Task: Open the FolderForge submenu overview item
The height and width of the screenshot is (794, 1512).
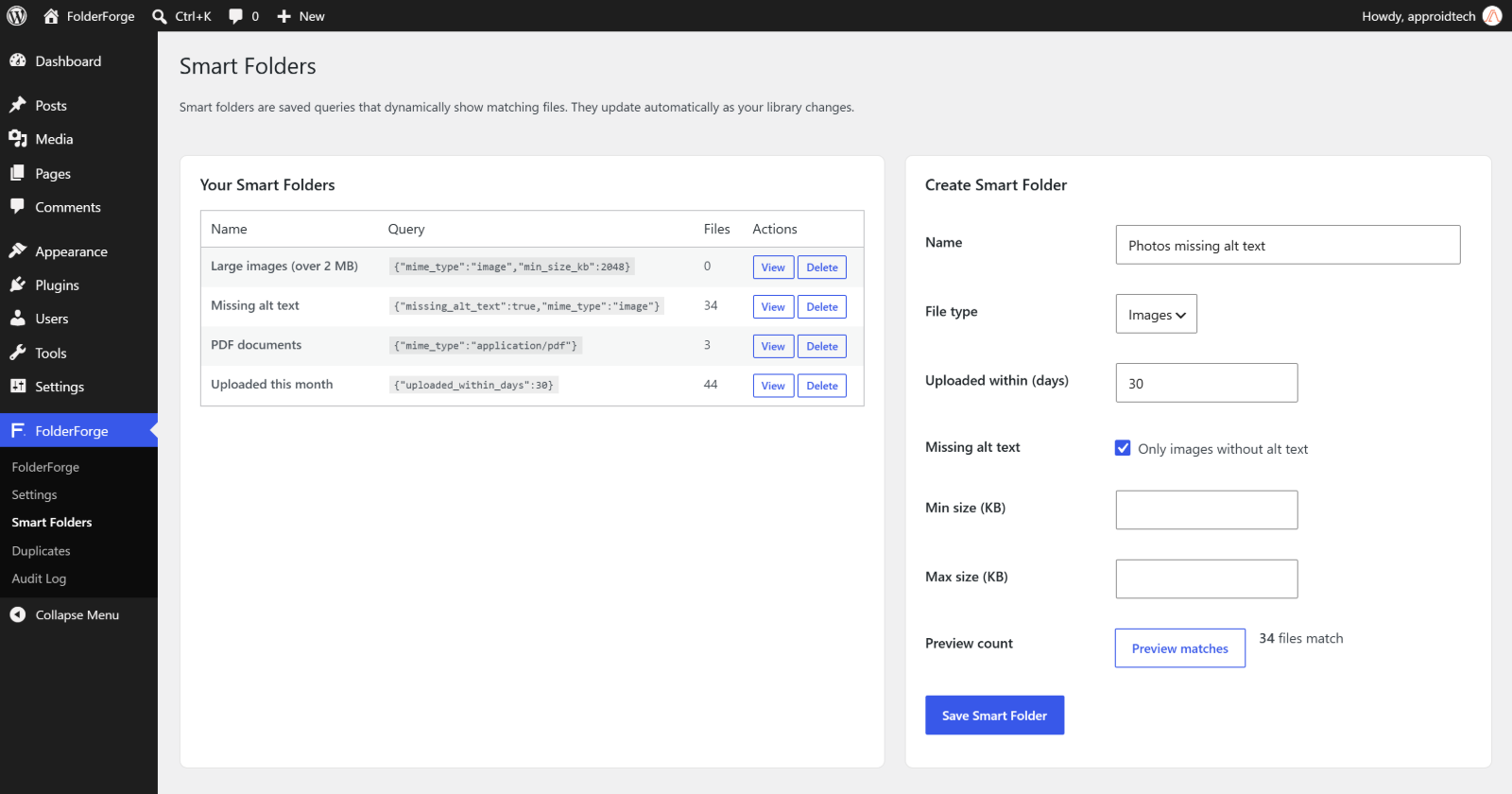Action: click(45, 467)
